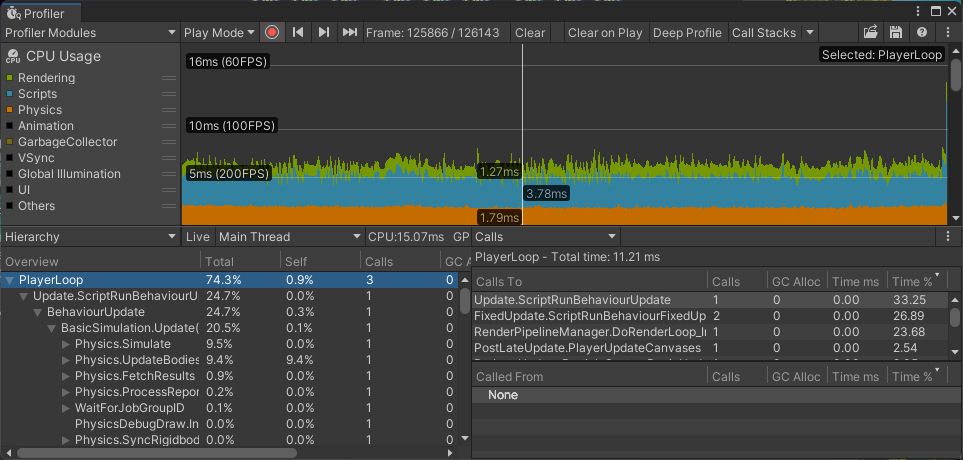Step to previous frame

click(x=298, y=33)
